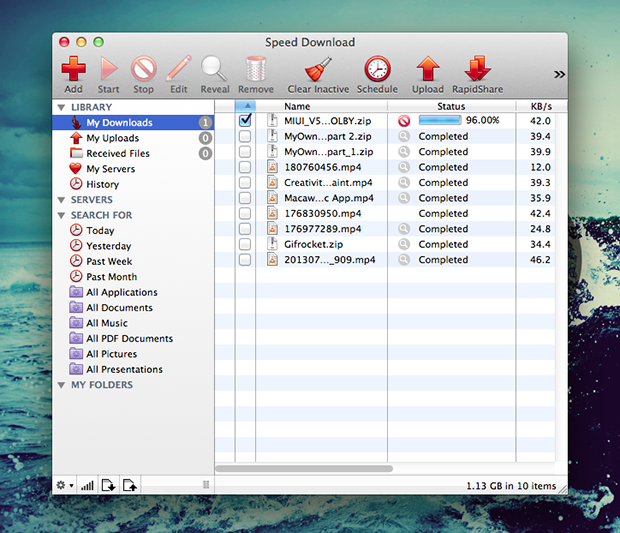Click the MyOwn...part_1.zip file icon
The image size is (620, 533).
[272, 152]
